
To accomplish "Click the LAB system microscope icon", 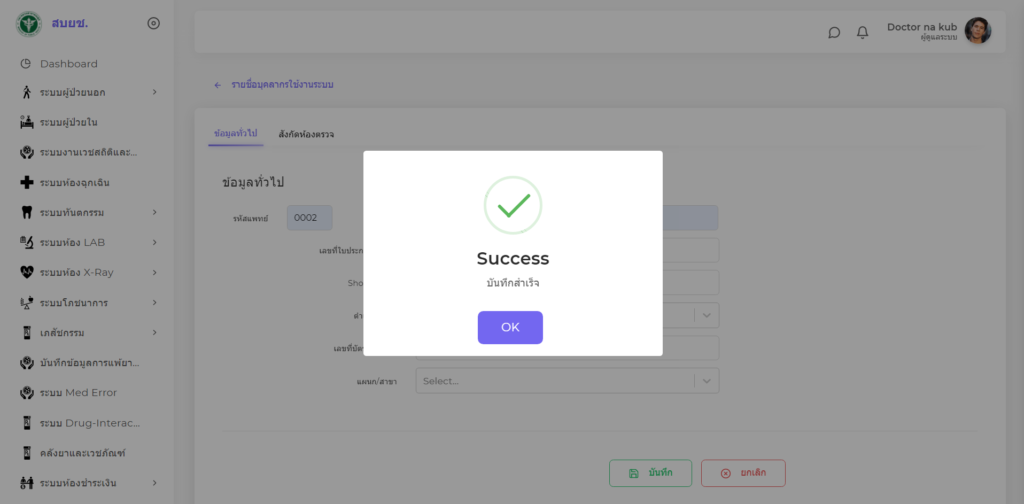I will (26, 242).
